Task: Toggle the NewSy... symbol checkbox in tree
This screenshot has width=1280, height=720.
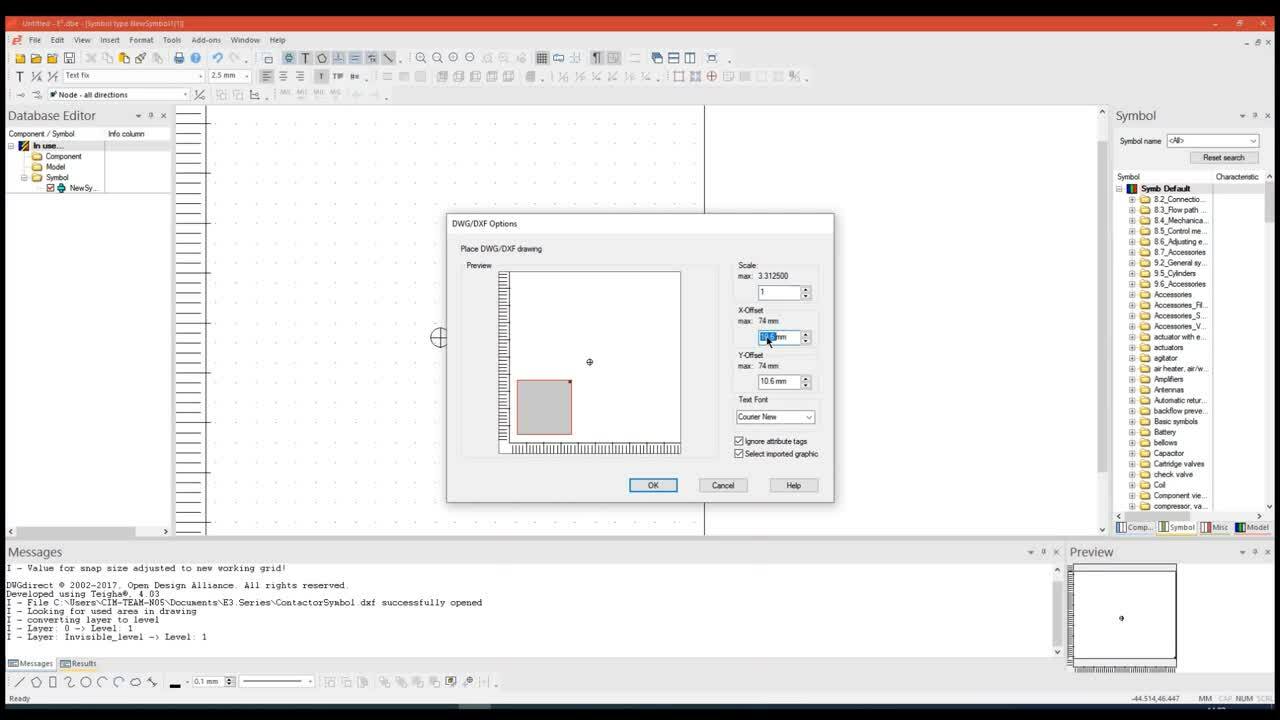Action: tap(51, 188)
